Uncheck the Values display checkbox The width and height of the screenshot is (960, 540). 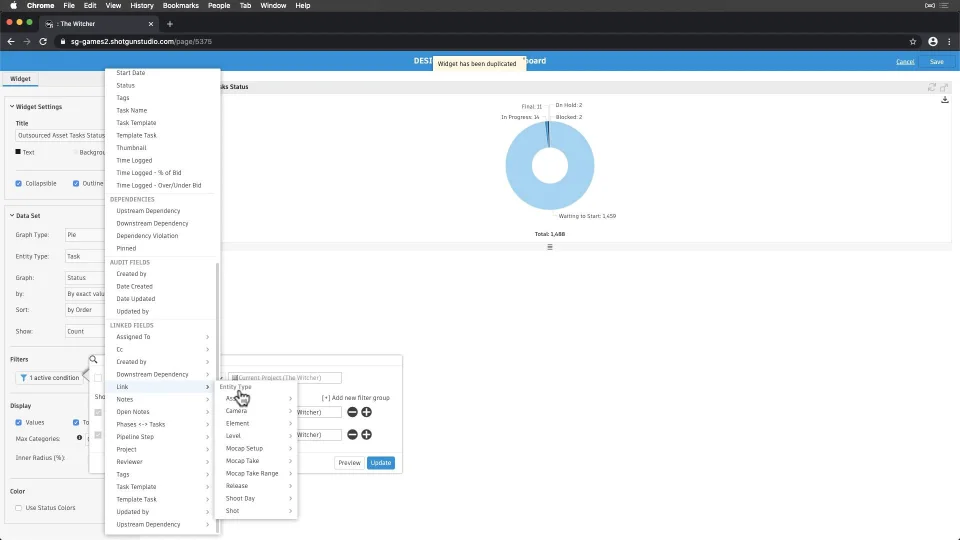click(18, 422)
